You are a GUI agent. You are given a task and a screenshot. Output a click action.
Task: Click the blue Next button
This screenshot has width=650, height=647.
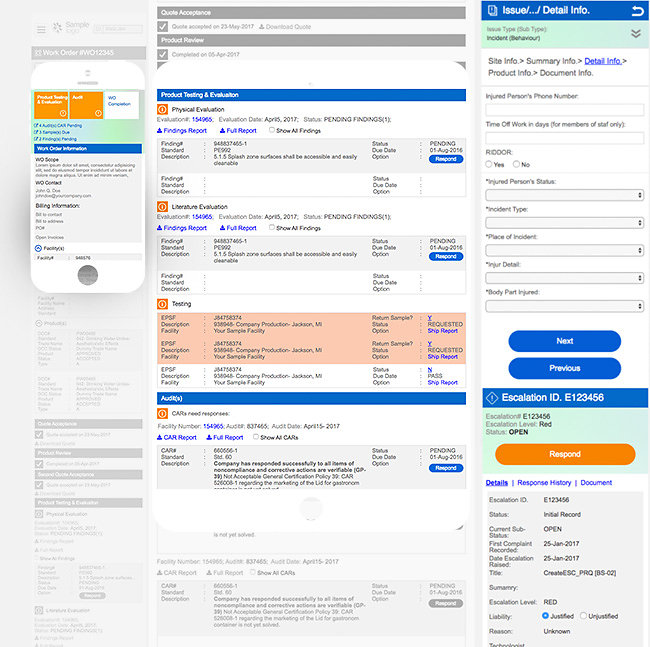point(564,341)
